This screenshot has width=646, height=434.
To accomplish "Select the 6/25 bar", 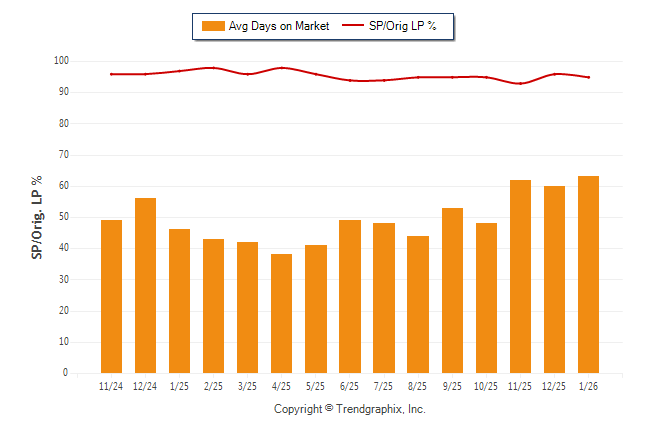I will 349,296.
